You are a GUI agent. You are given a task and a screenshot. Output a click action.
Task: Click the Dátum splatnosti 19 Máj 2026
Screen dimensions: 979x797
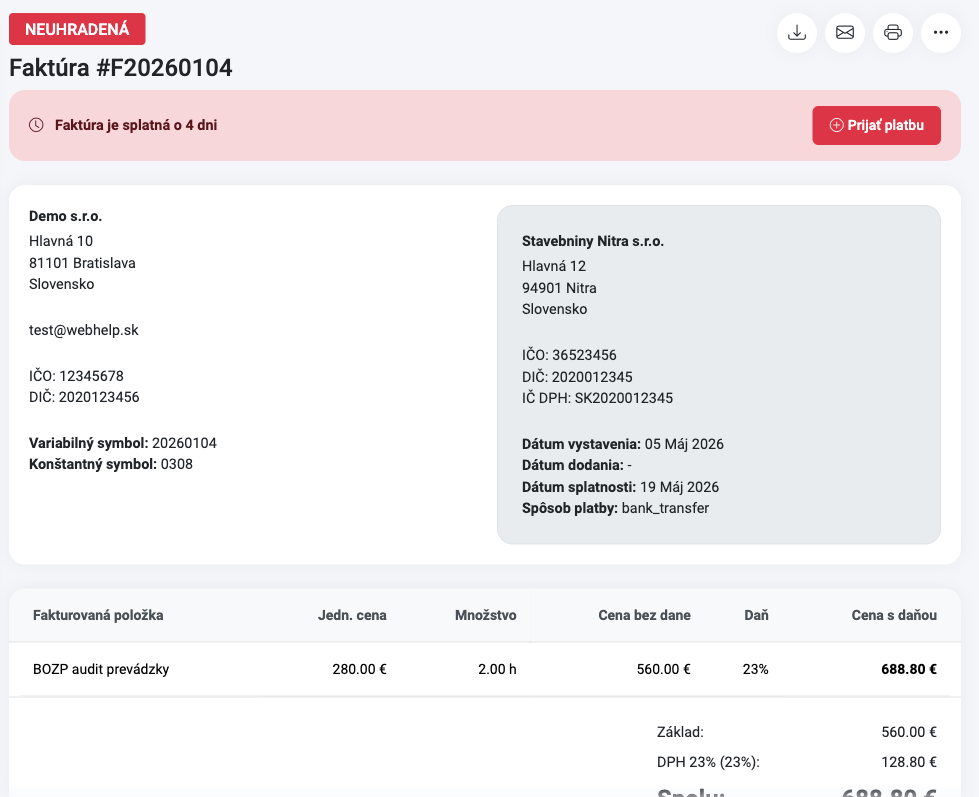(x=621, y=487)
